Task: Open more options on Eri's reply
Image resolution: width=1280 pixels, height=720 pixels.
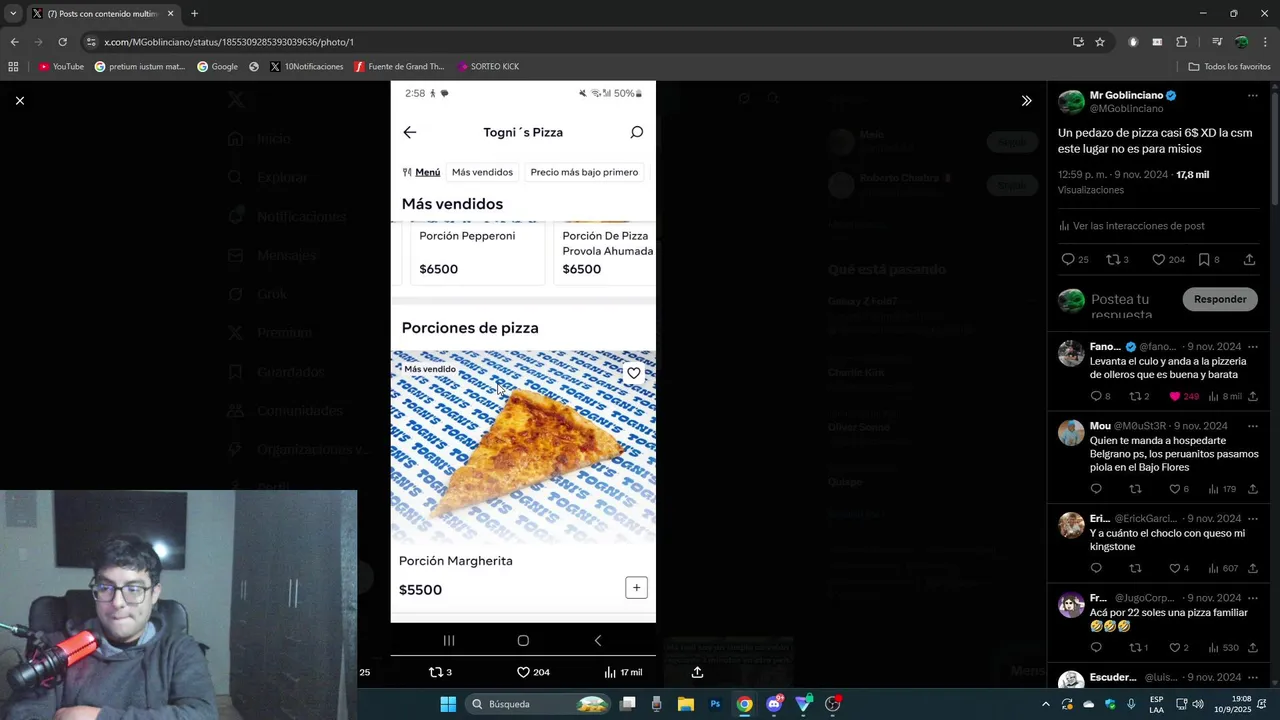Action: pos(1252,519)
